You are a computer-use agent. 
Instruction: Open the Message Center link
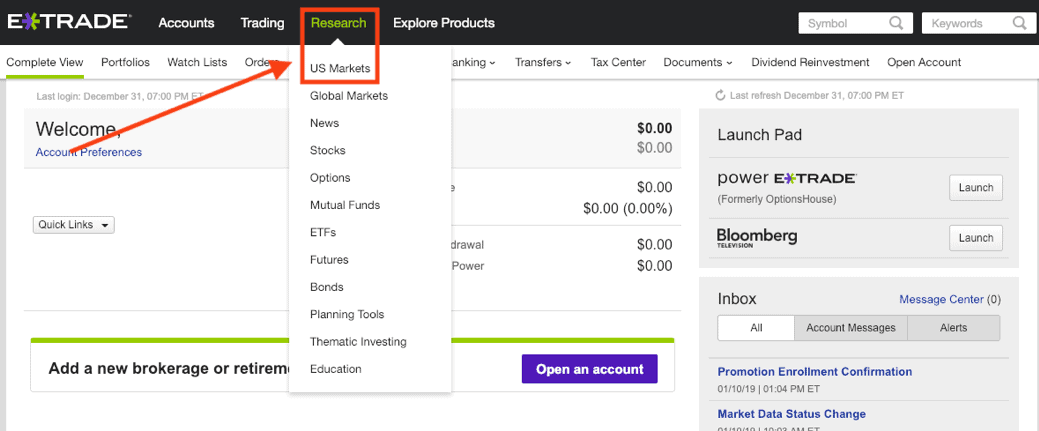942,300
